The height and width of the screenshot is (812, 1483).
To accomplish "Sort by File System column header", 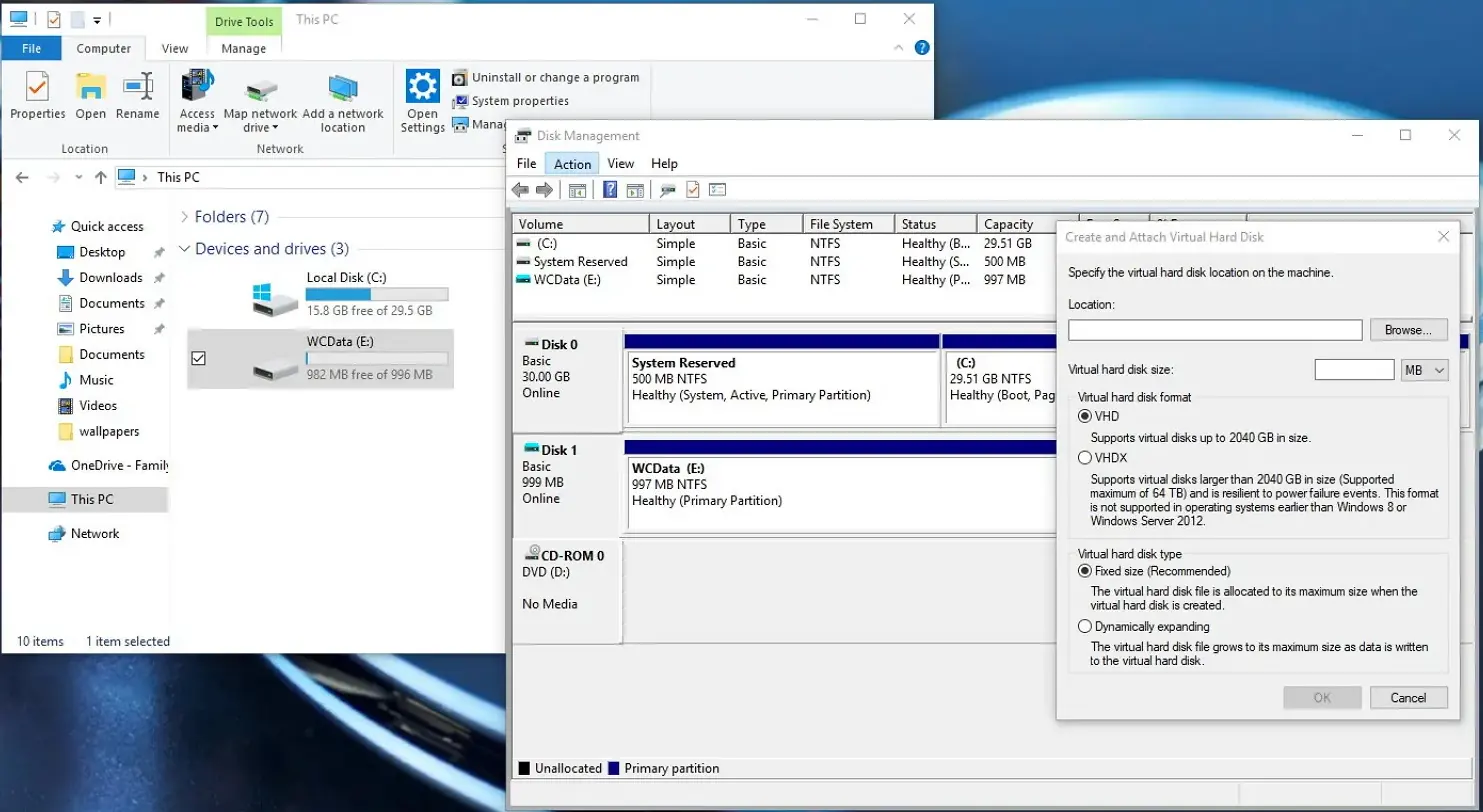I will pyautogui.click(x=848, y=224).
